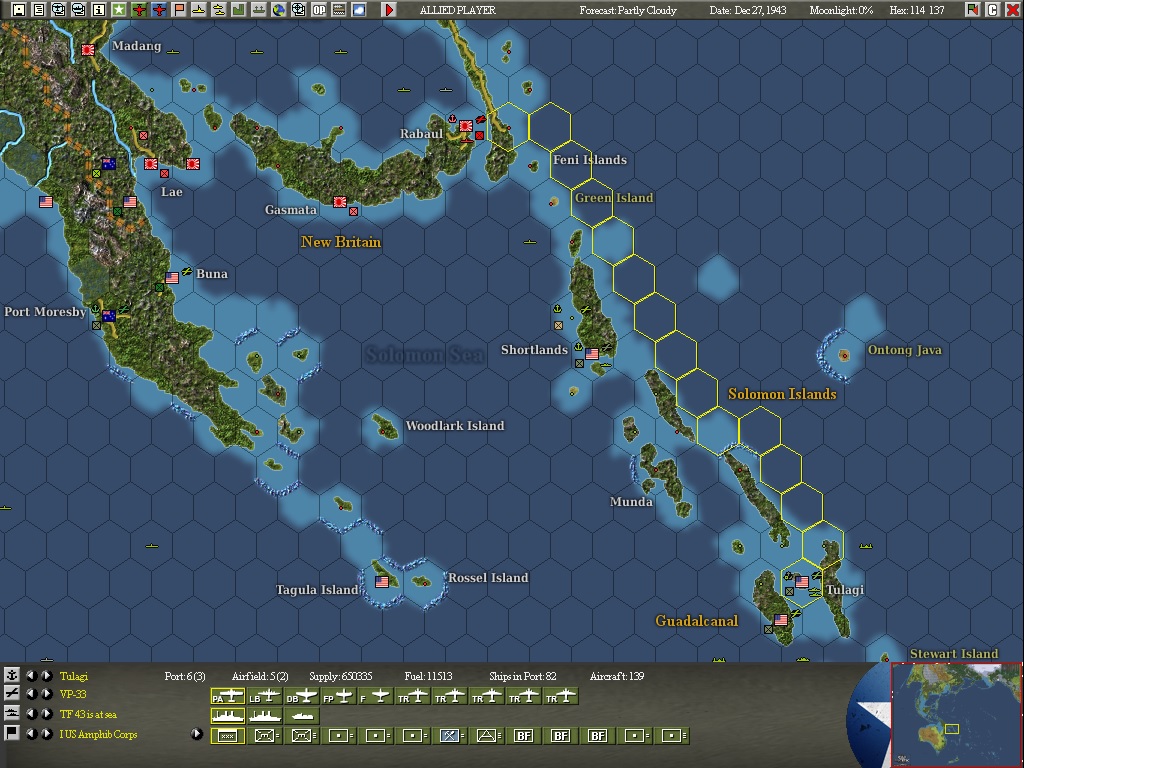Click the aircraft icon beside VP-33
This screenshot has height=768, width=1152.
(x=12, y=693)
